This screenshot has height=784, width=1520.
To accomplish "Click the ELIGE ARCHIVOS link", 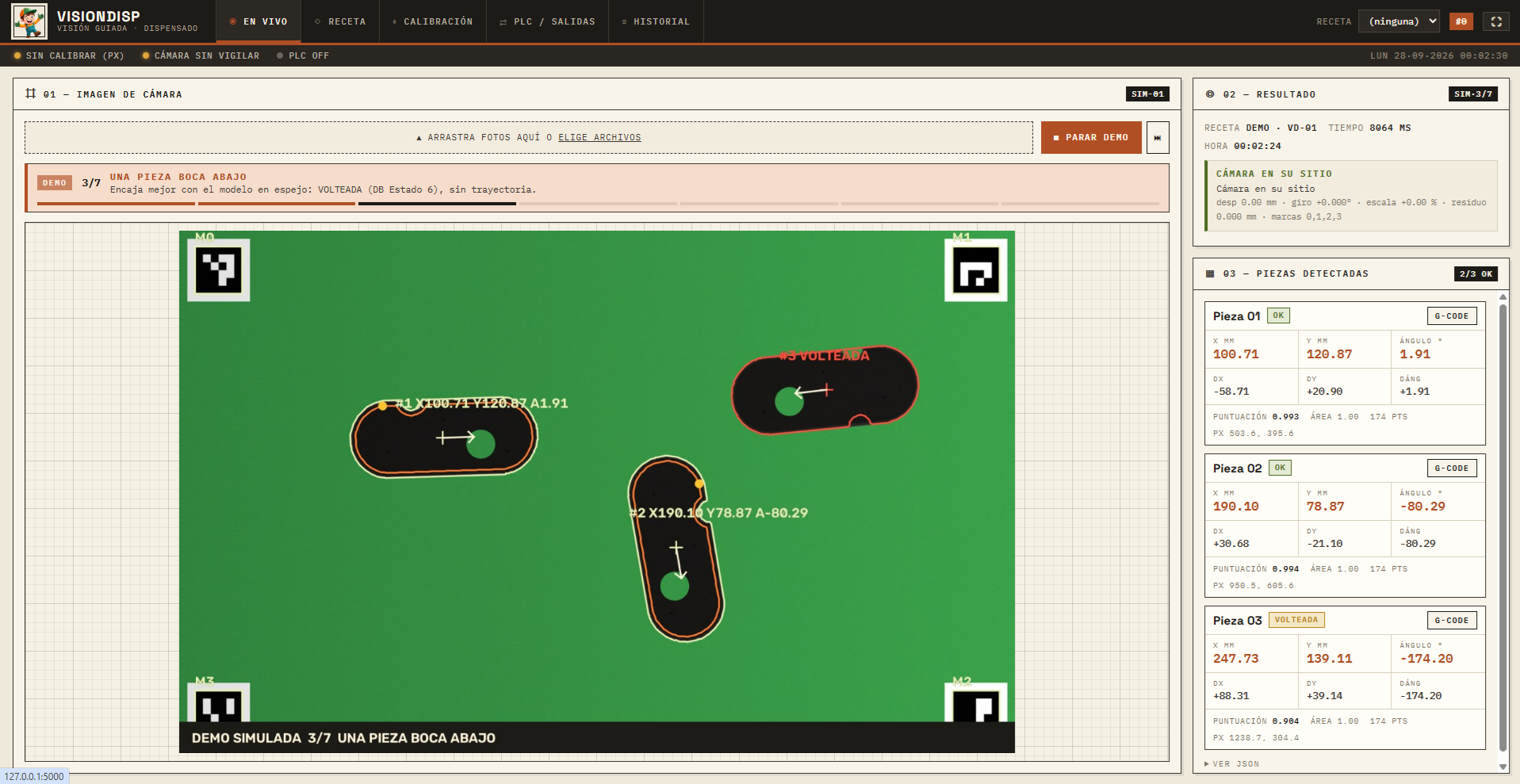I will 599,137.
